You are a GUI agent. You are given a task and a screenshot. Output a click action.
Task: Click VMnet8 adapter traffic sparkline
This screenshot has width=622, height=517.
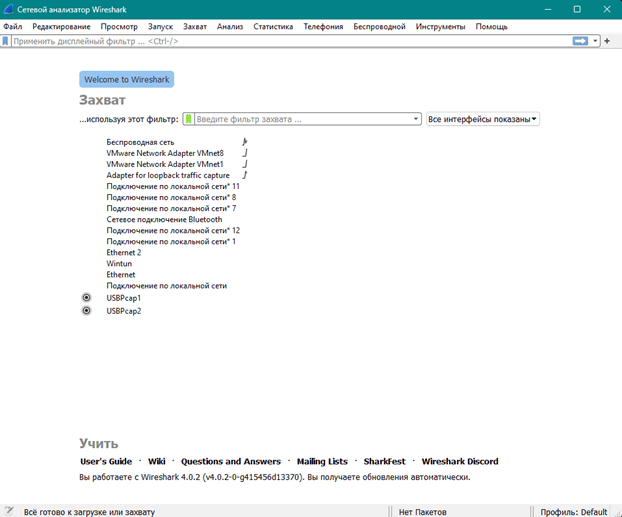[245, 153]
